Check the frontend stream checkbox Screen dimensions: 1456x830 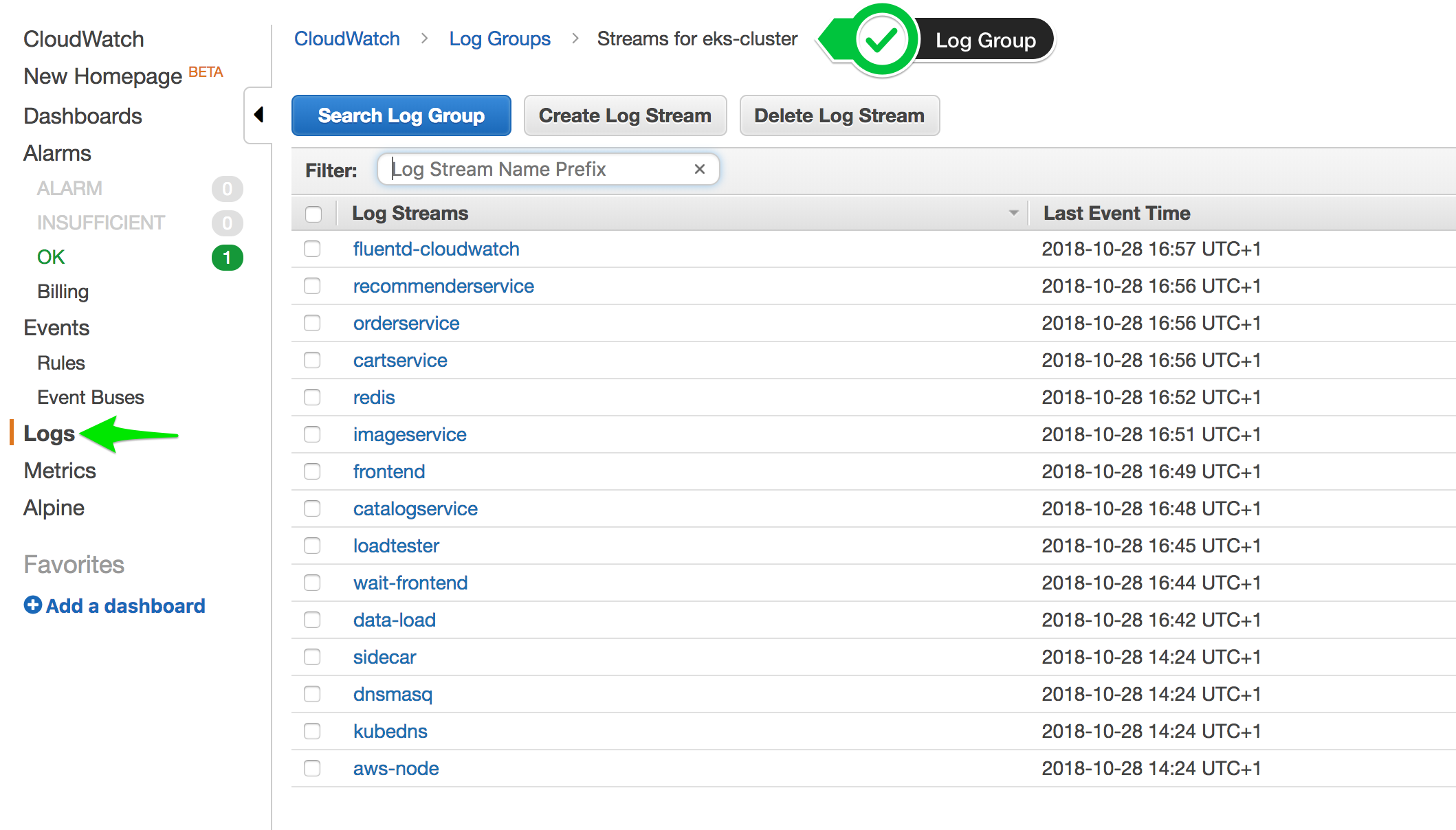312,471
